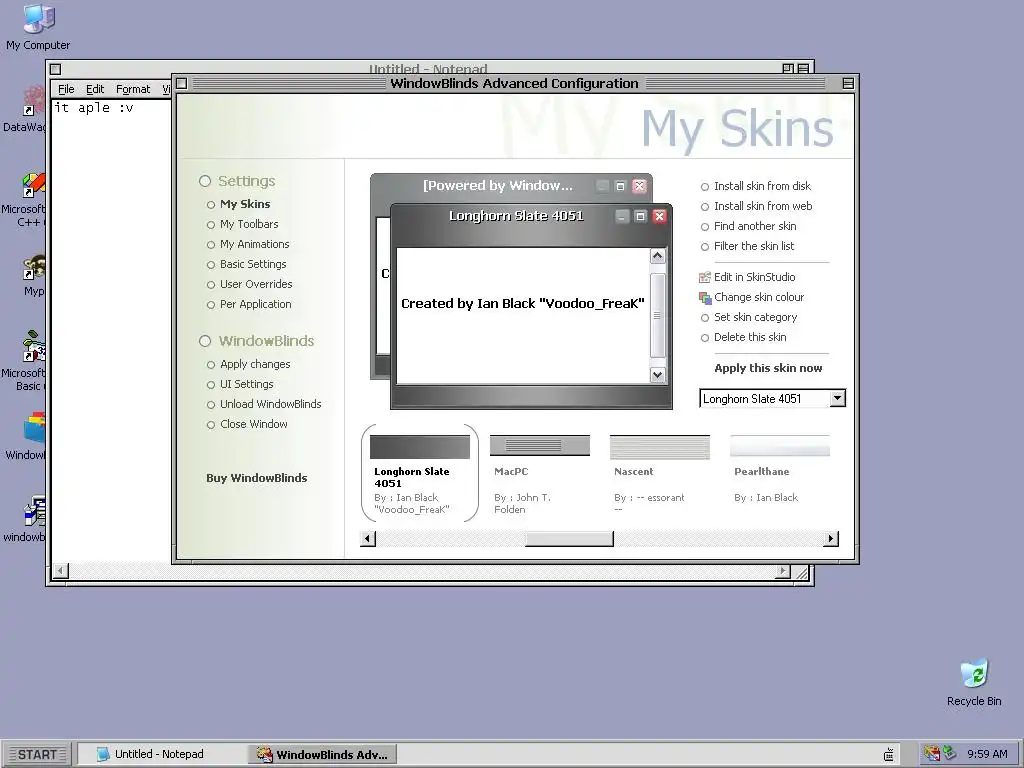Open the Longhorn Slate 4051 skin dropdown
Image resolution: width=1024 pixels, height=768 pixels.
(x=837, y=398)
